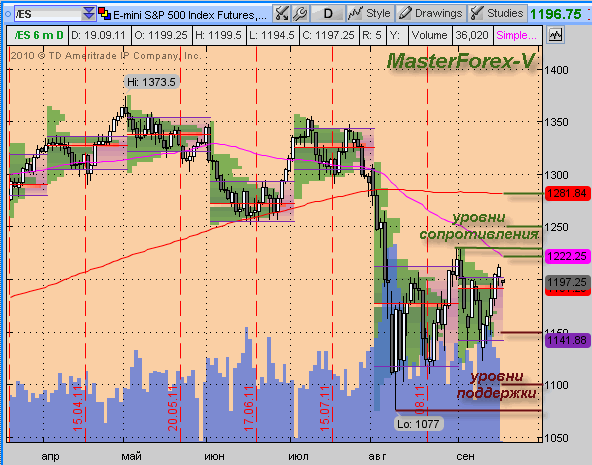This screenshot has width=592, height=465.
Task: Click the Hi: 1373.5 price bubble
Action: point(151,82)
